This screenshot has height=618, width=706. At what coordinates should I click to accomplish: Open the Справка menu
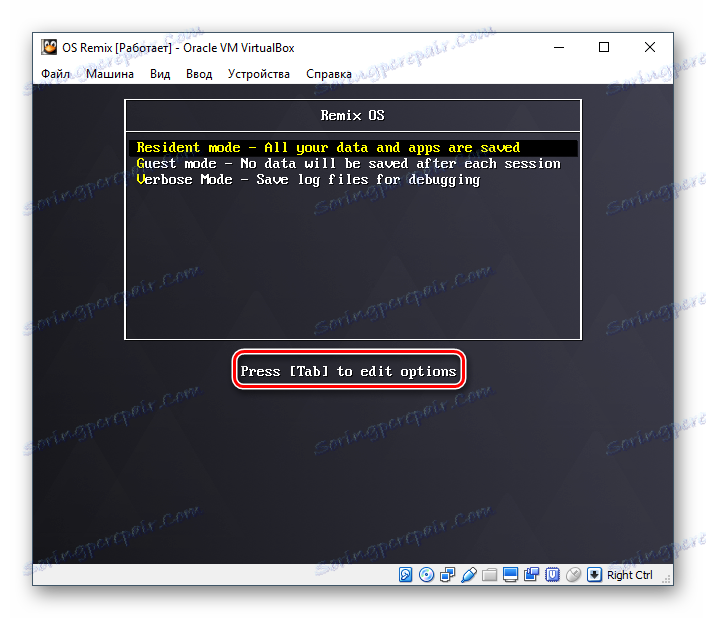329,74
